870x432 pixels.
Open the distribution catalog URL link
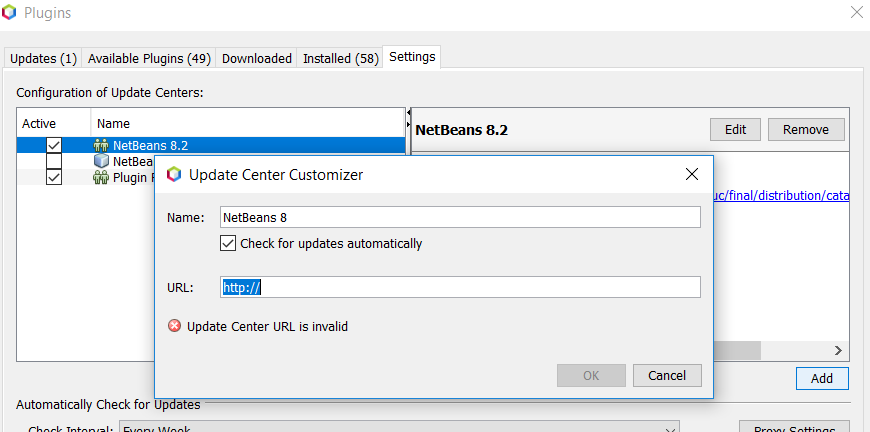click(x=781, y=196)
